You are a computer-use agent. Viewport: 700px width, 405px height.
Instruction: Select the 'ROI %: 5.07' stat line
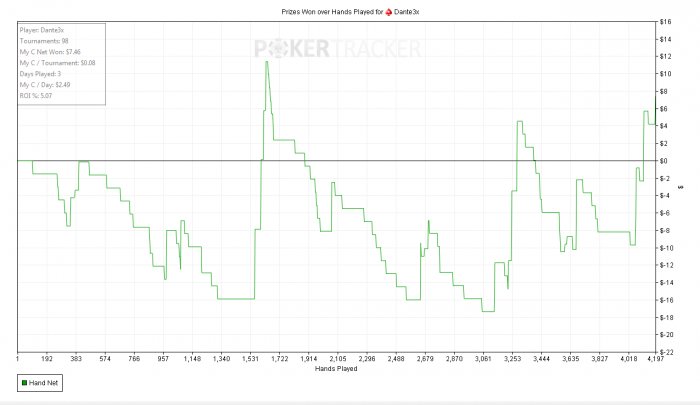36,96
